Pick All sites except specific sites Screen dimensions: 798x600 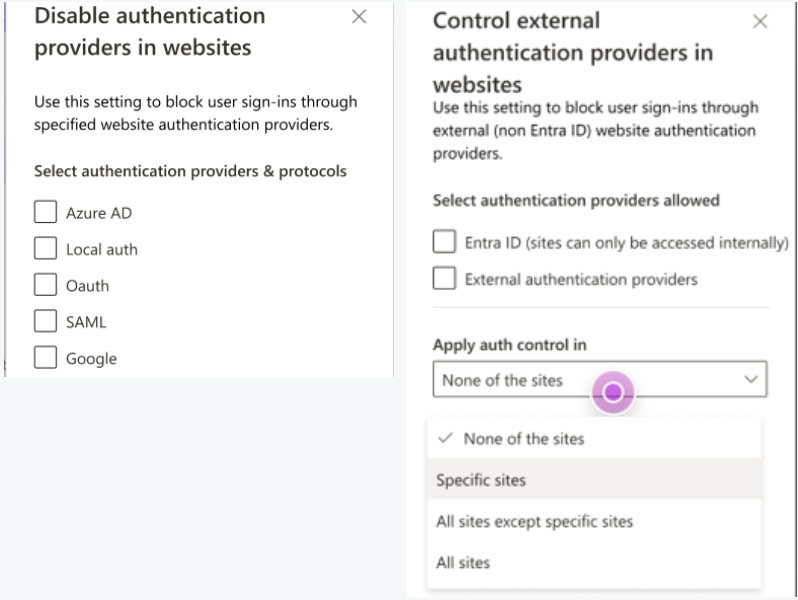pos(534,521)
